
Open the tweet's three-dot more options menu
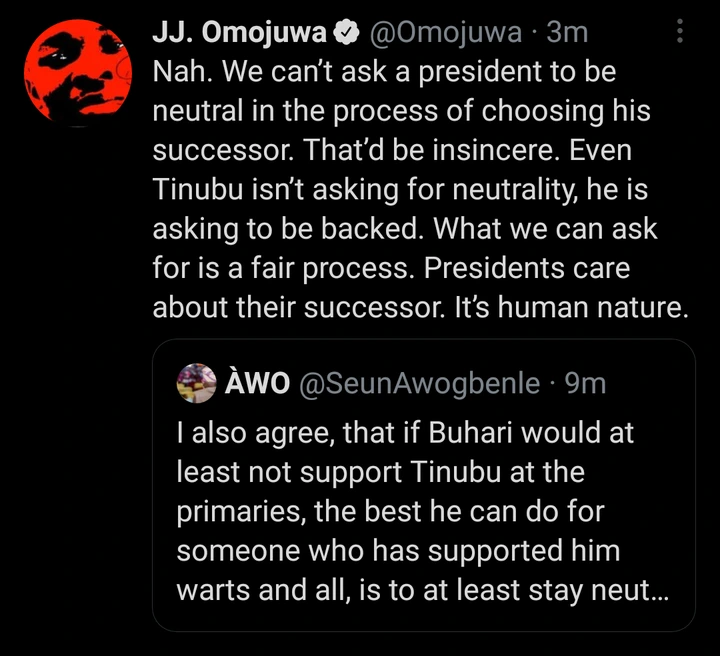coord(680,33)
